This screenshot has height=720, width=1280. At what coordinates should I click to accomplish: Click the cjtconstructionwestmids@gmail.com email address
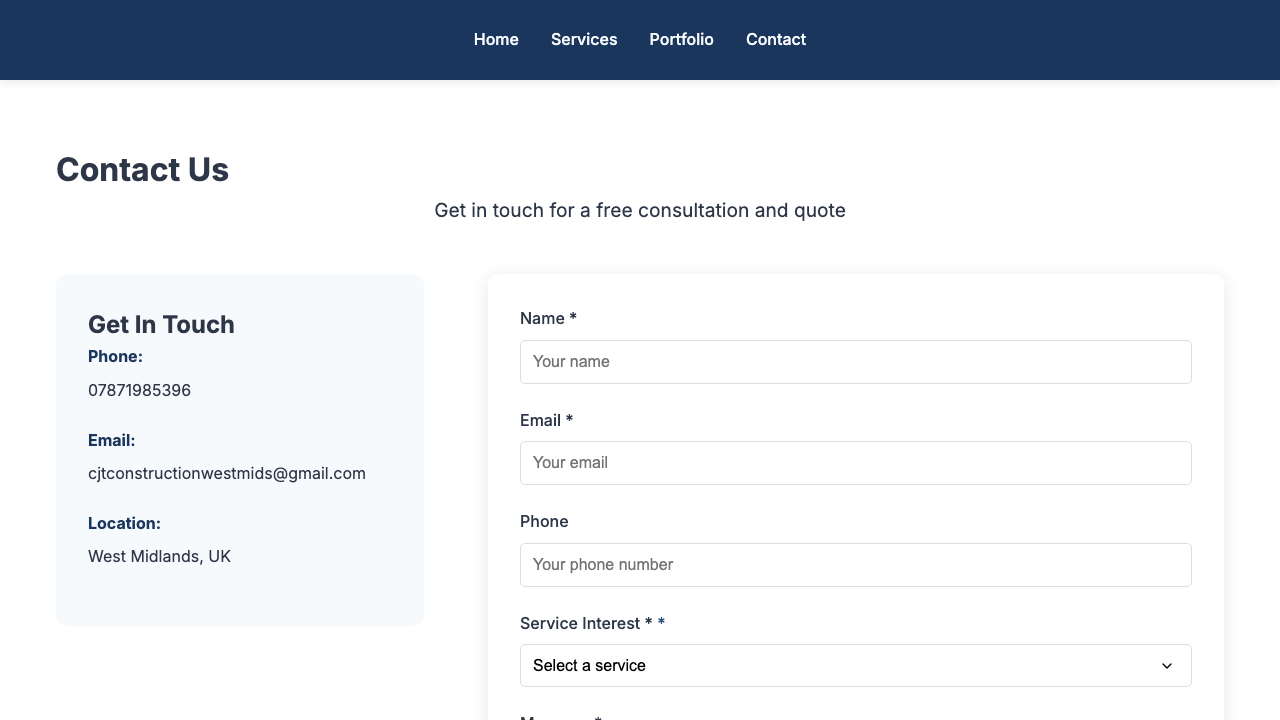(x=227, y=473)
